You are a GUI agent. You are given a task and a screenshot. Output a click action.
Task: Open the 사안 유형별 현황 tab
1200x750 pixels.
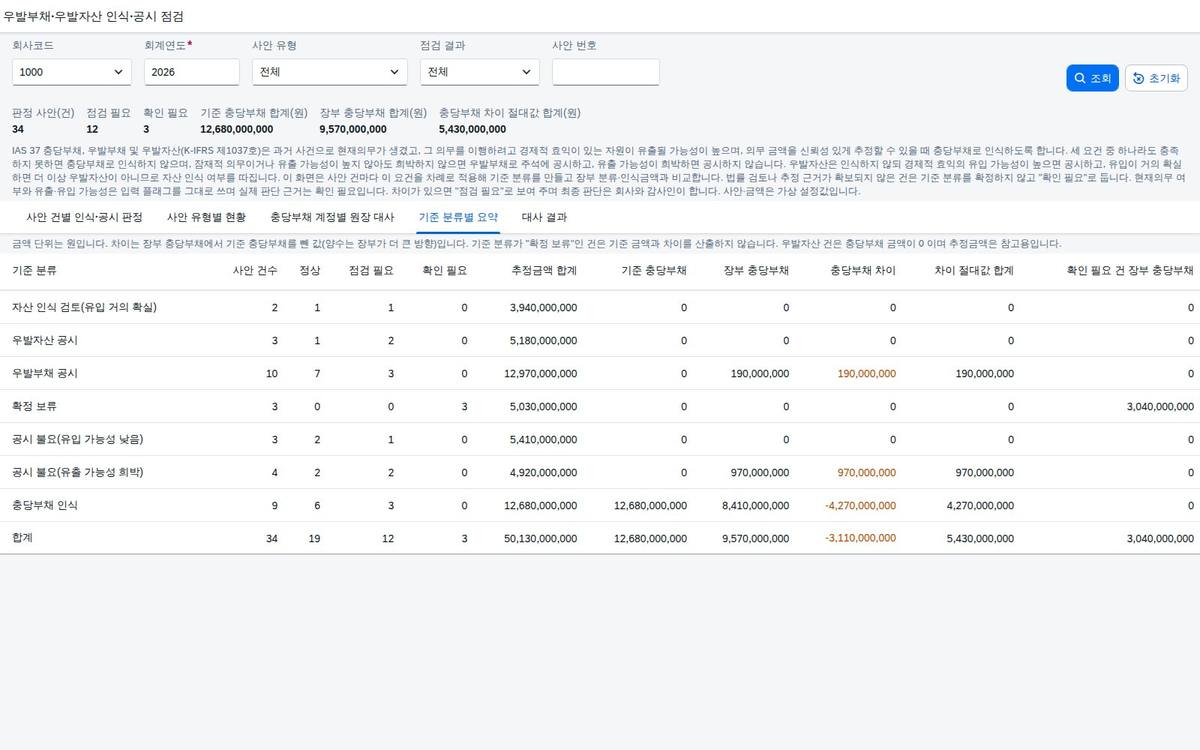tap(206, 217)
